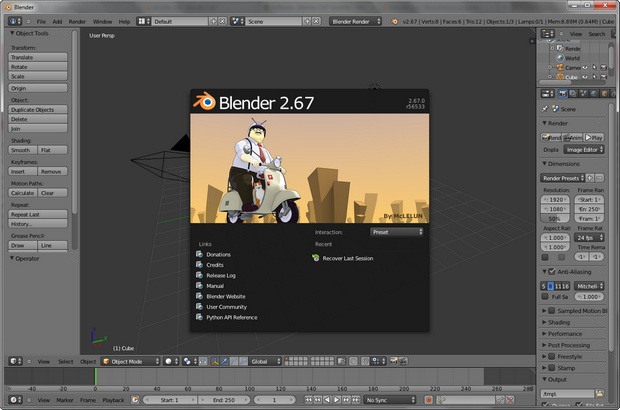Image resolution: width=620 pixels, height=410 pixels.
Task: Add a new scene with plus icon
Action: click(x=307, y=21)
